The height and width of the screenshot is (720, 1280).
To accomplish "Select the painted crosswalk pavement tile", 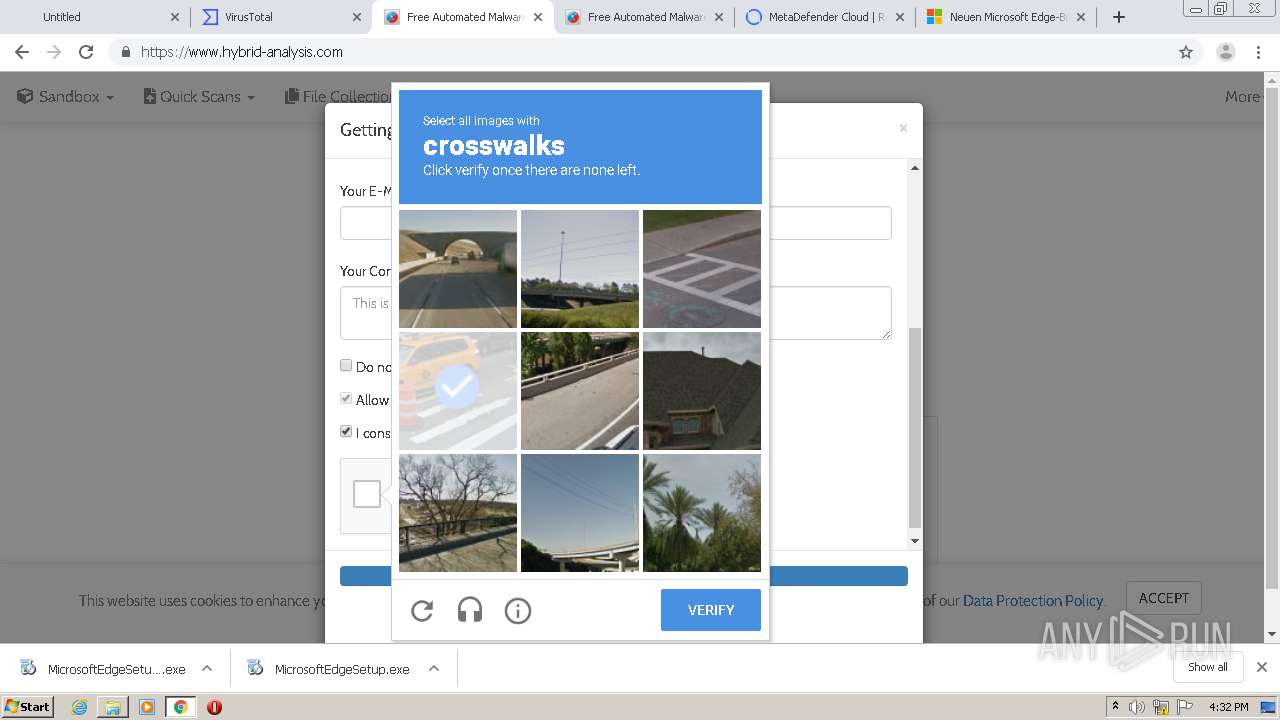I will coord(702,269).
